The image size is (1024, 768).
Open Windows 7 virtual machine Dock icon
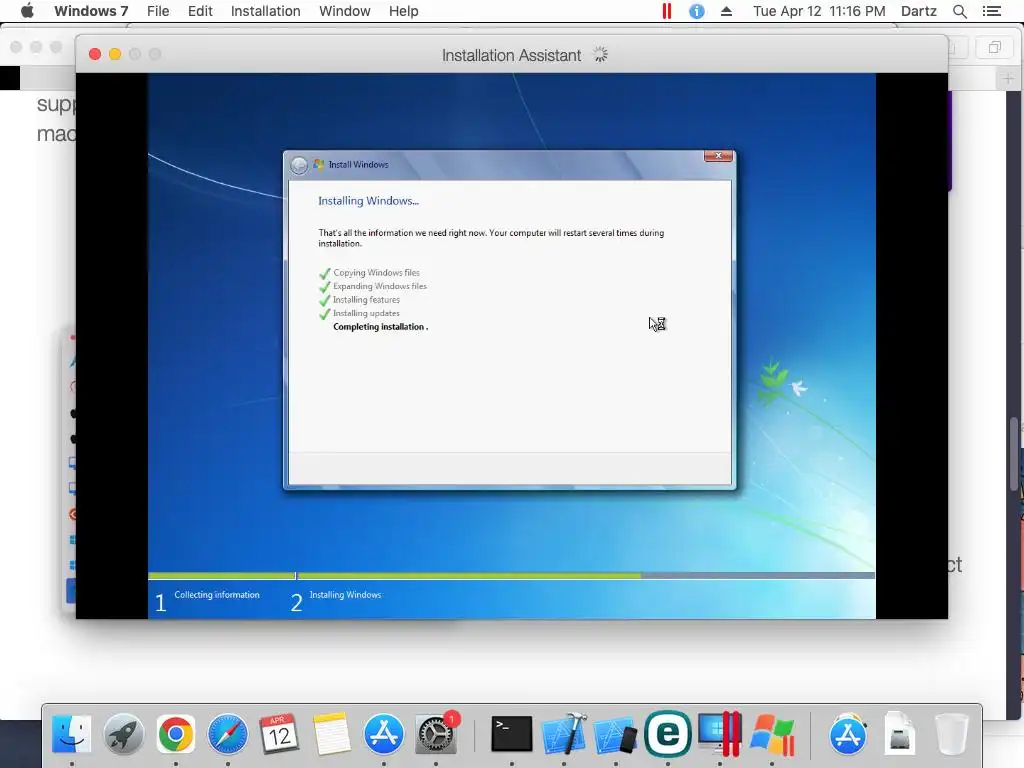click(x=772, y=734)
